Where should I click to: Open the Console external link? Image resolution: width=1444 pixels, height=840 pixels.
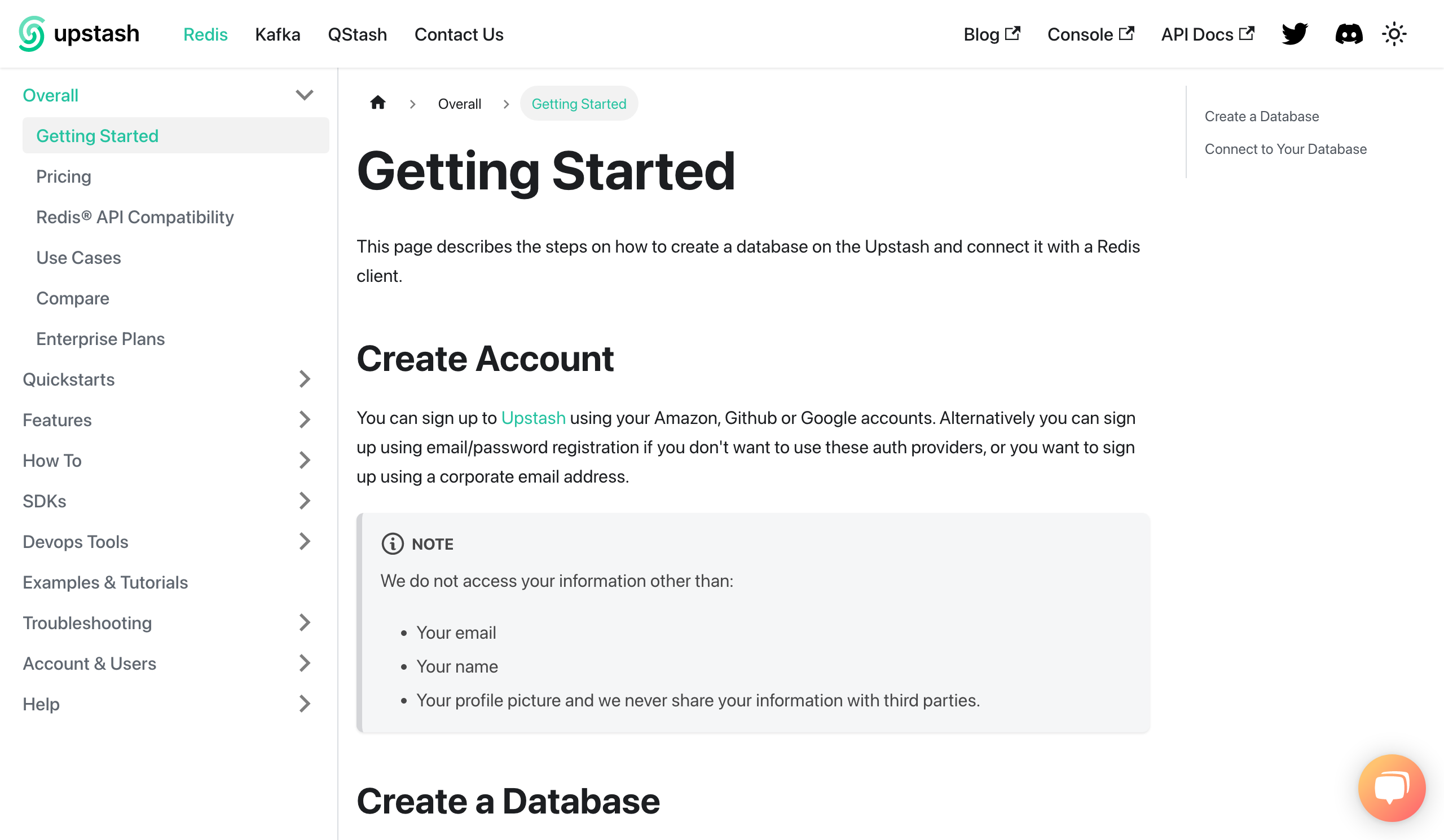[x=1090, y=34]
